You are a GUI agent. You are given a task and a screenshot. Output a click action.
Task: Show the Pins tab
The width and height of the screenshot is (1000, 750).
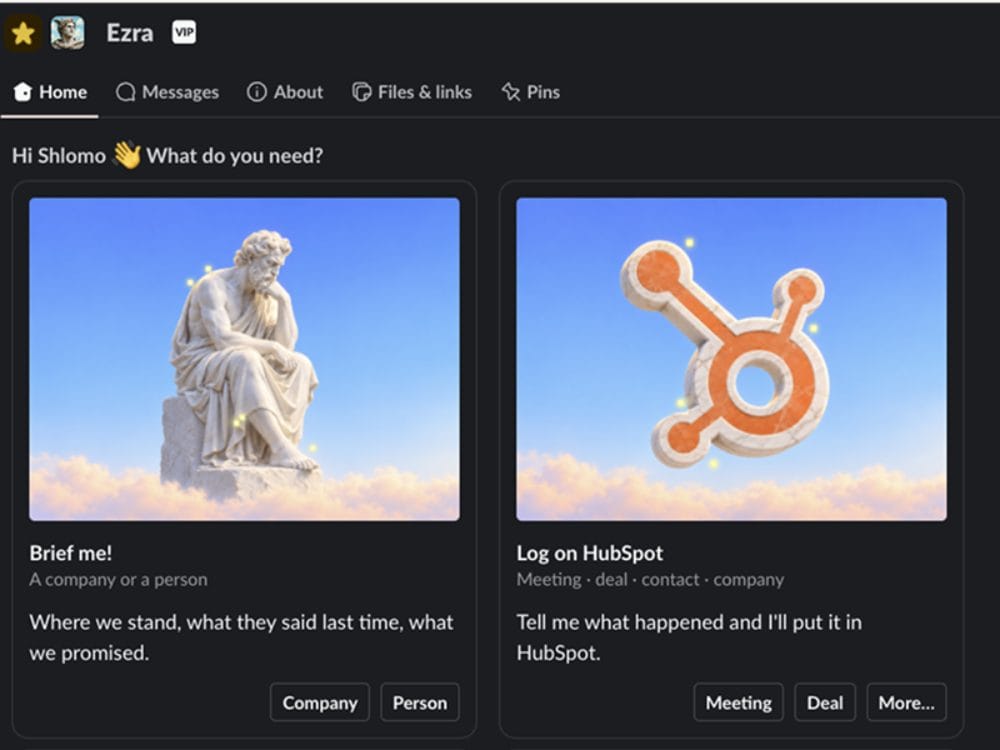tap(531, 92)
